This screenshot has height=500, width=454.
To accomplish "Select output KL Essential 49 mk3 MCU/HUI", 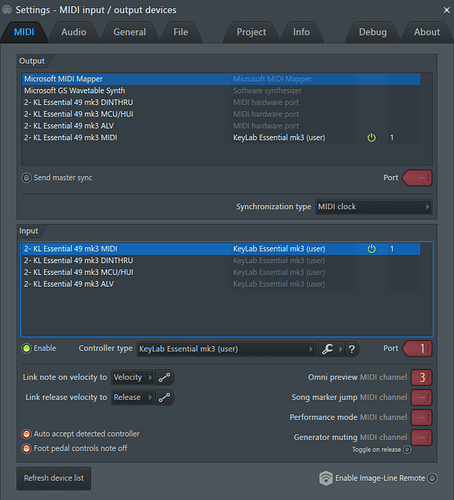I will [x=221, y=114].
